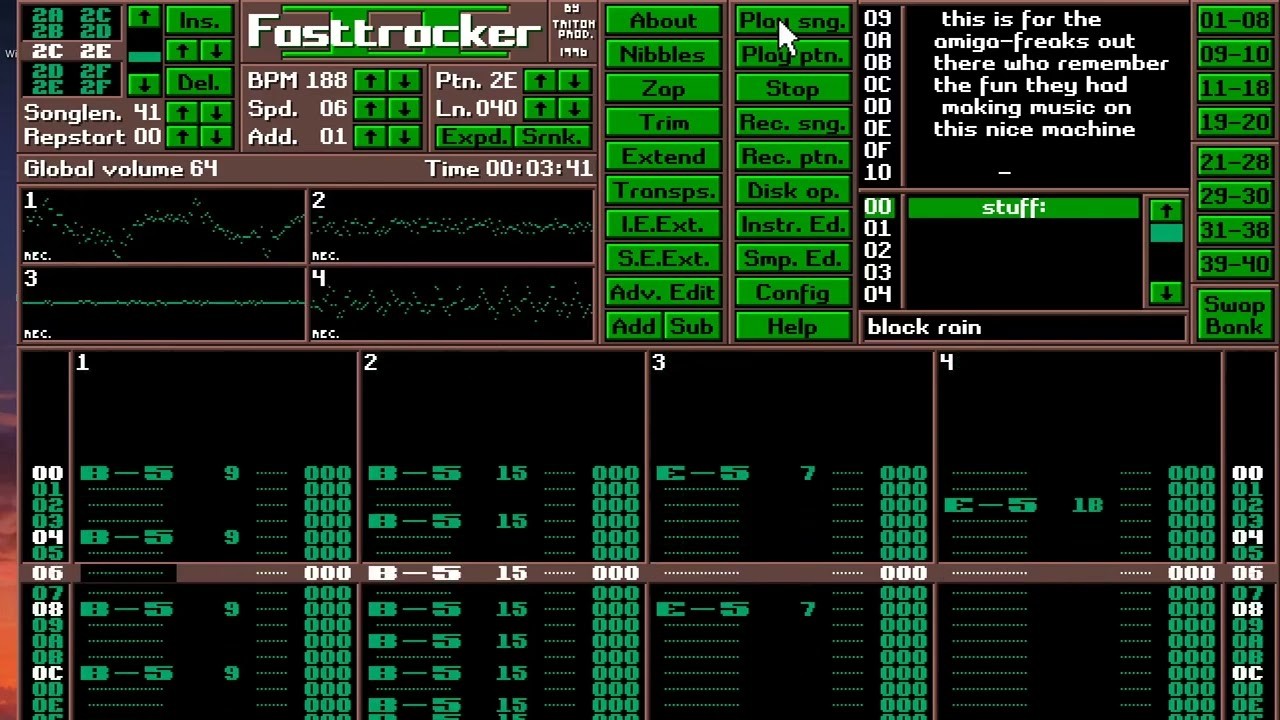Open the Config screen
Image resolution: width=1280 pixels, height=720 pixels.
click(x=793, y=292)
